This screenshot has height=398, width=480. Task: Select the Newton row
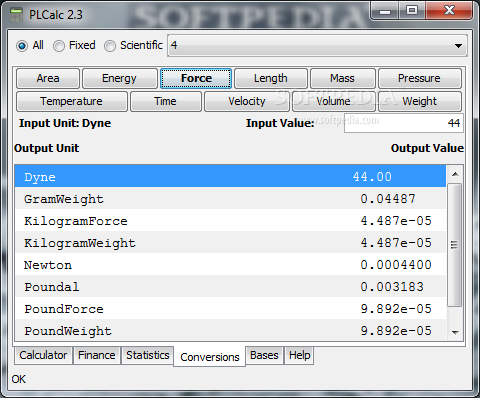(230, 264)
